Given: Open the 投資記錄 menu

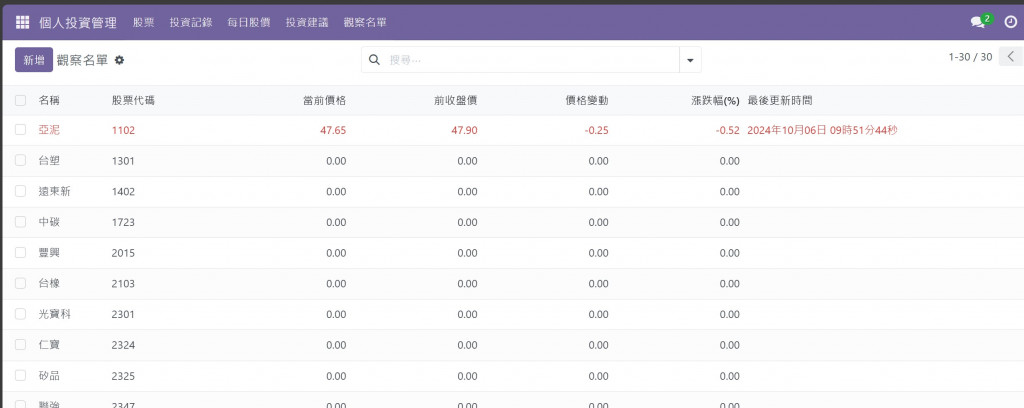Looking at the screenshot, I should point(191,22).
